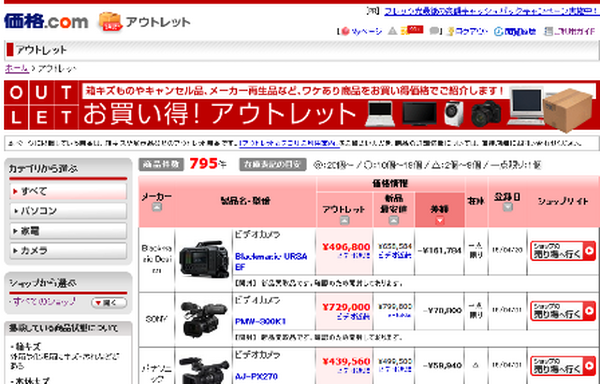600x384 pixels.
Task: Open the blue outlet explanation link in notice
Action: pos(289,143)
